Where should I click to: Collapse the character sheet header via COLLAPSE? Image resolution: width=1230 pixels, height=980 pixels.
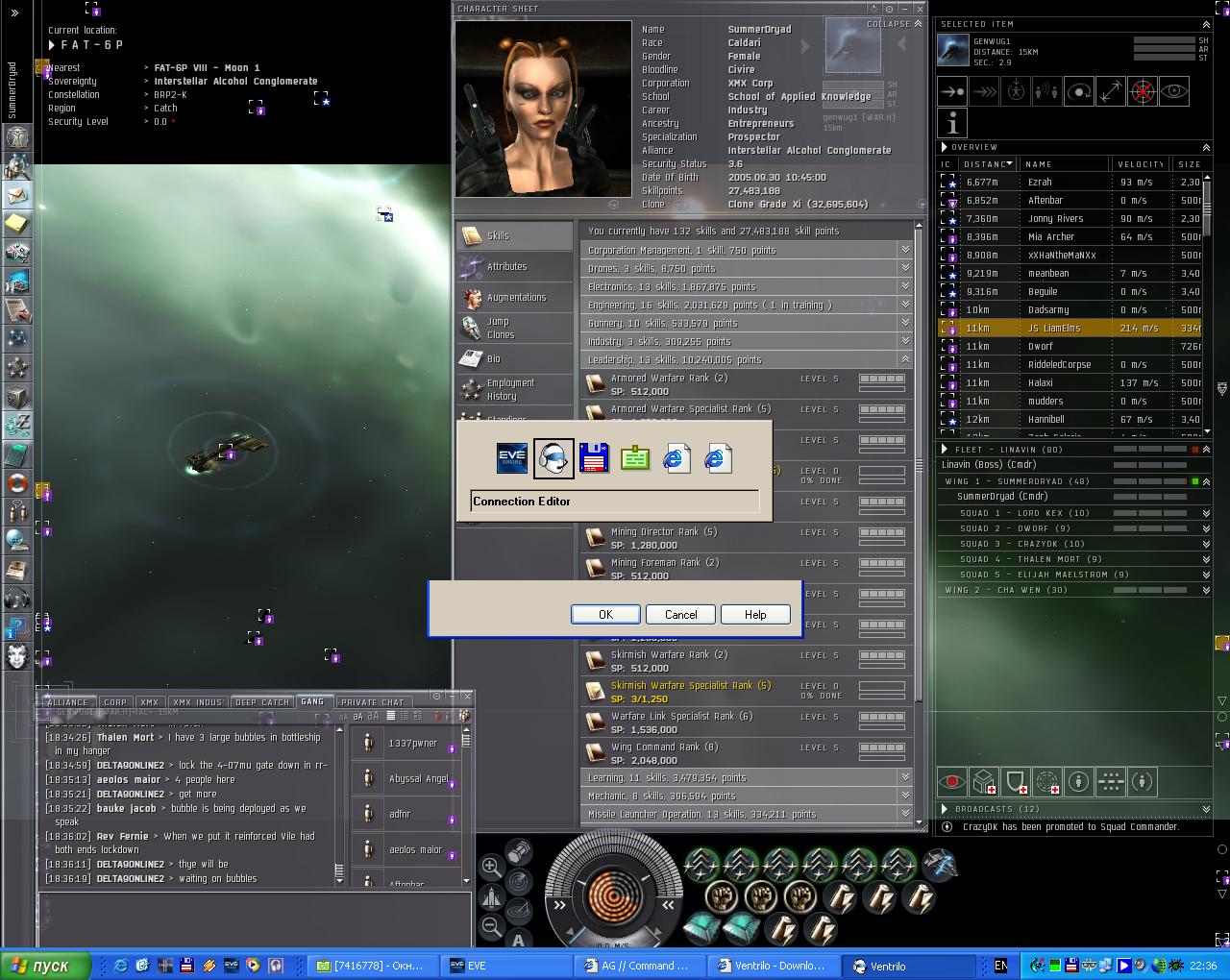[894, 24]
